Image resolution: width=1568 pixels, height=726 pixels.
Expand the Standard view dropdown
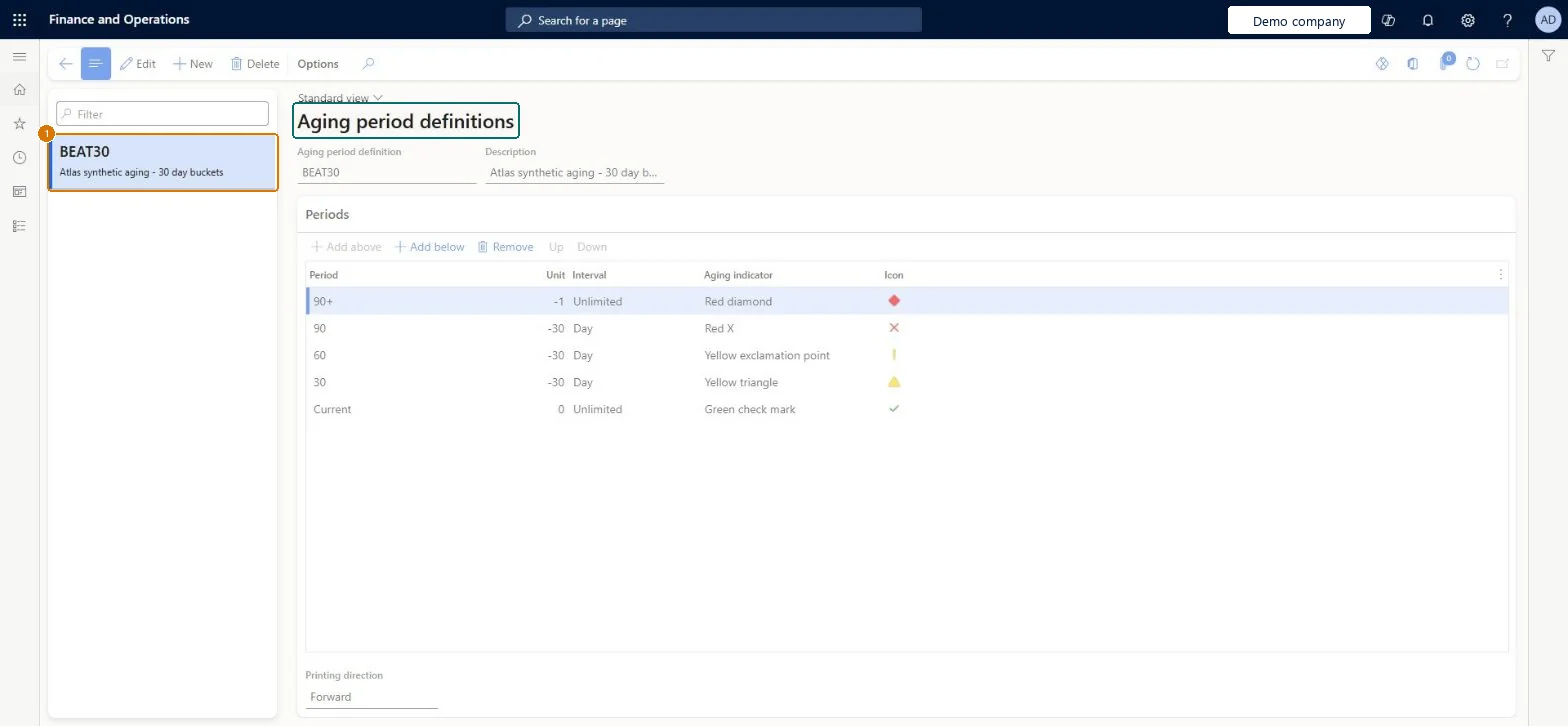[x=340, y=98]
